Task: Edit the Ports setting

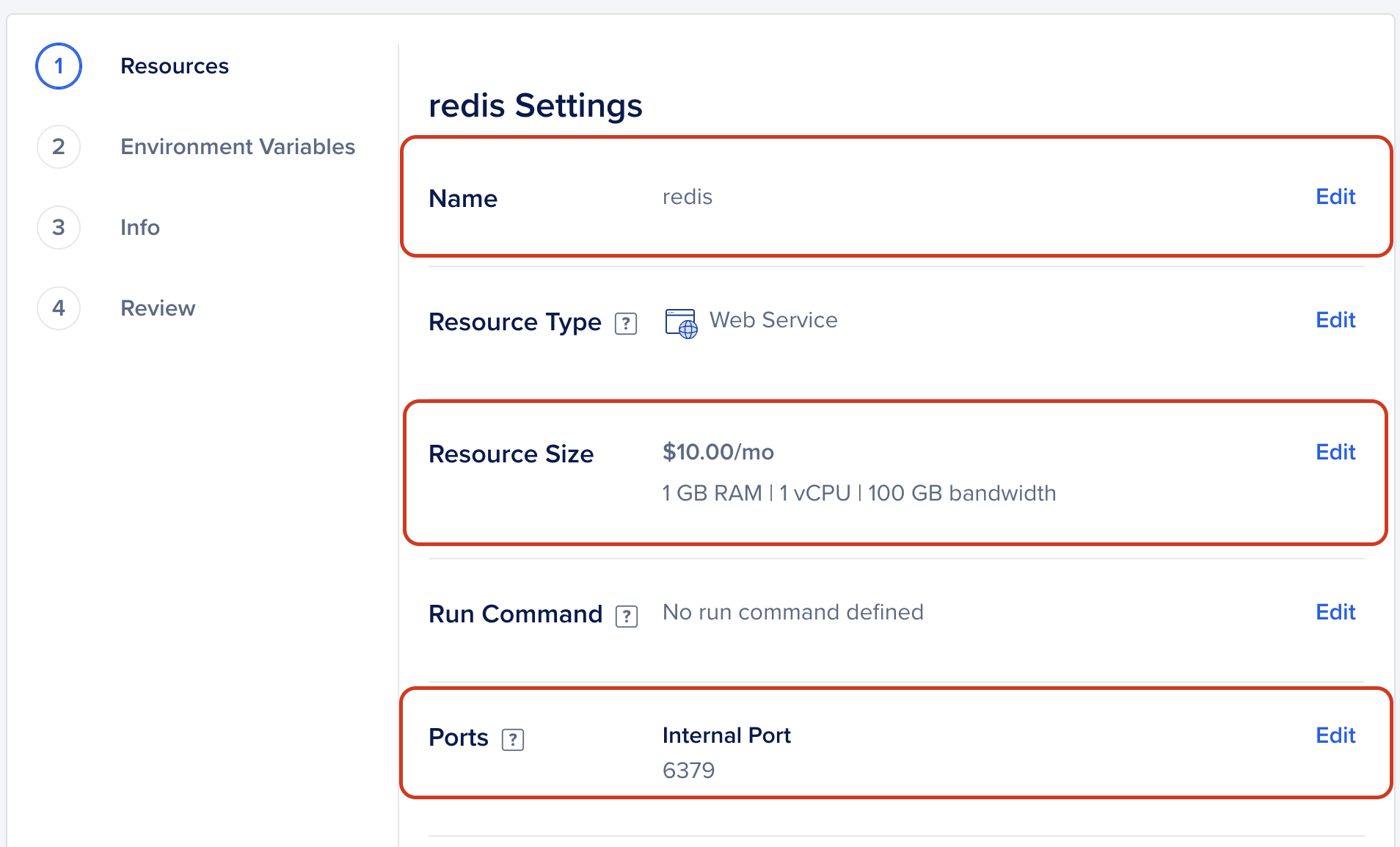Action: point(1335,735)
